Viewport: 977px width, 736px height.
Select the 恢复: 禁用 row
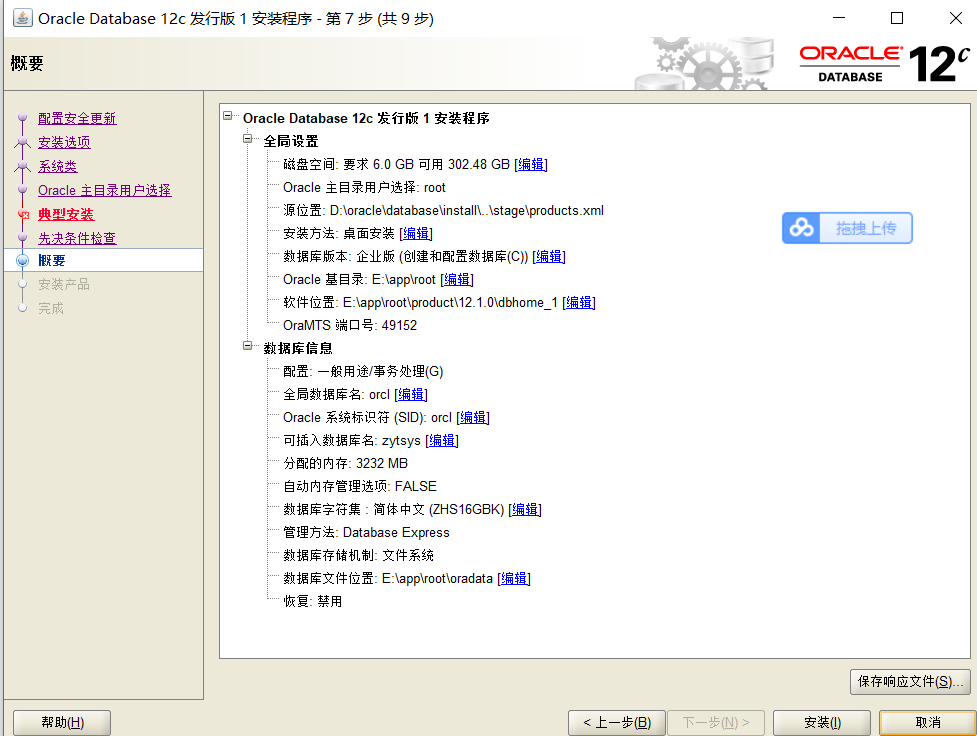(313, 602)
